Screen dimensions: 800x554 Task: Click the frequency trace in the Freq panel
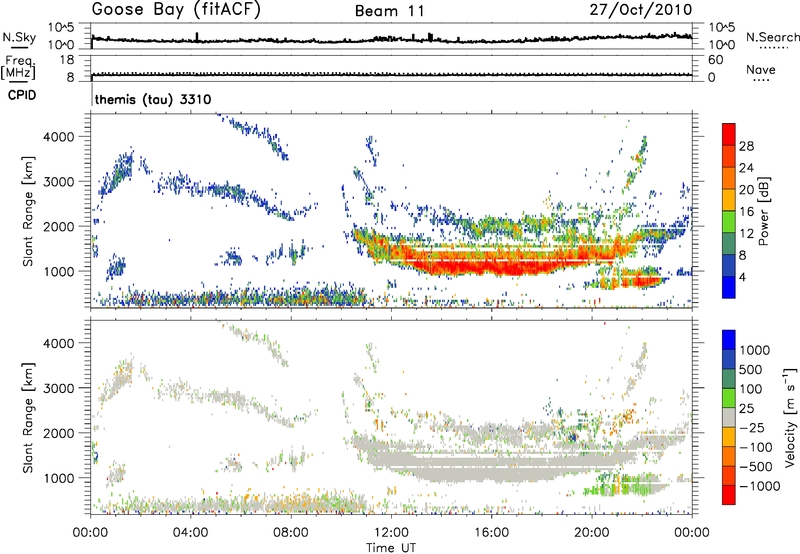[x=391, y=74]
